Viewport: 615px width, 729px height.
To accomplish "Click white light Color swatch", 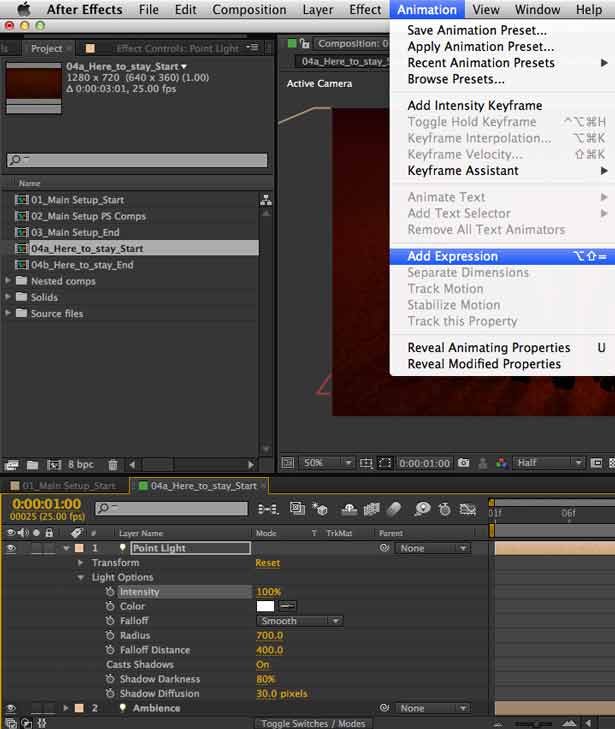I will (x=265, y=606).
